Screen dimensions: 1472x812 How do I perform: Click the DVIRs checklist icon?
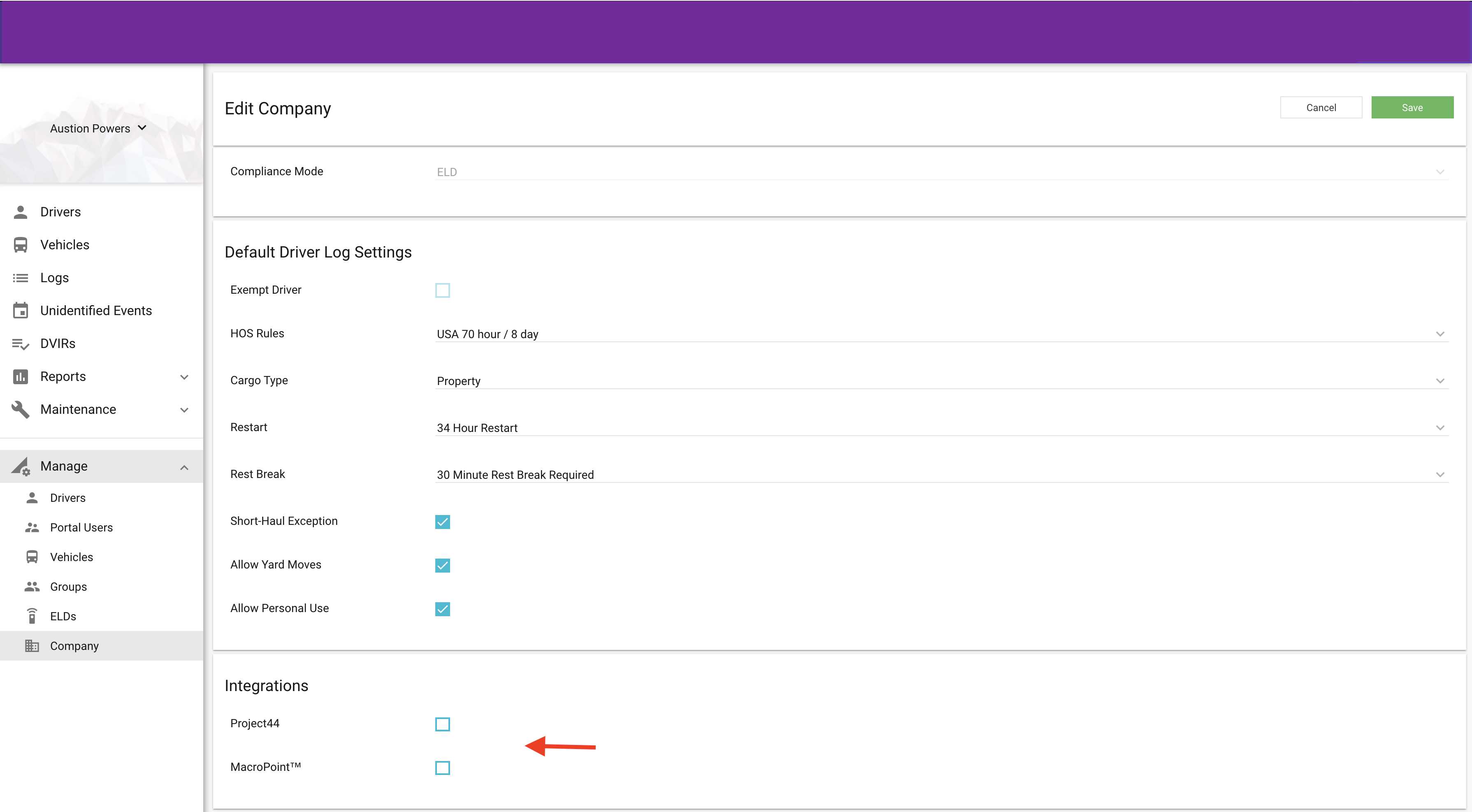pos(21,343)
